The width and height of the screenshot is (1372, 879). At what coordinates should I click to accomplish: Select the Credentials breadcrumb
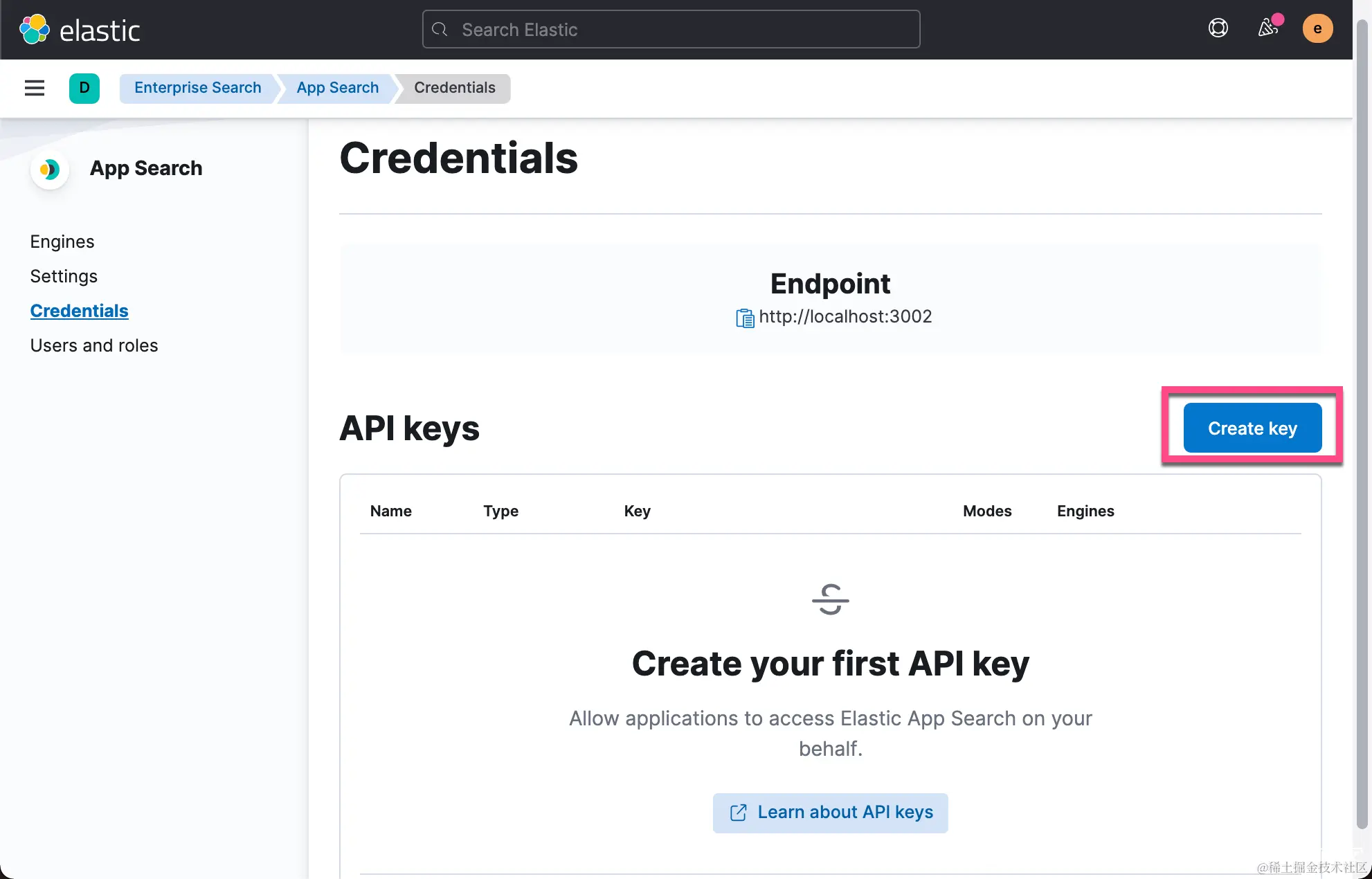pyautogui.click(x=454, y=88)
